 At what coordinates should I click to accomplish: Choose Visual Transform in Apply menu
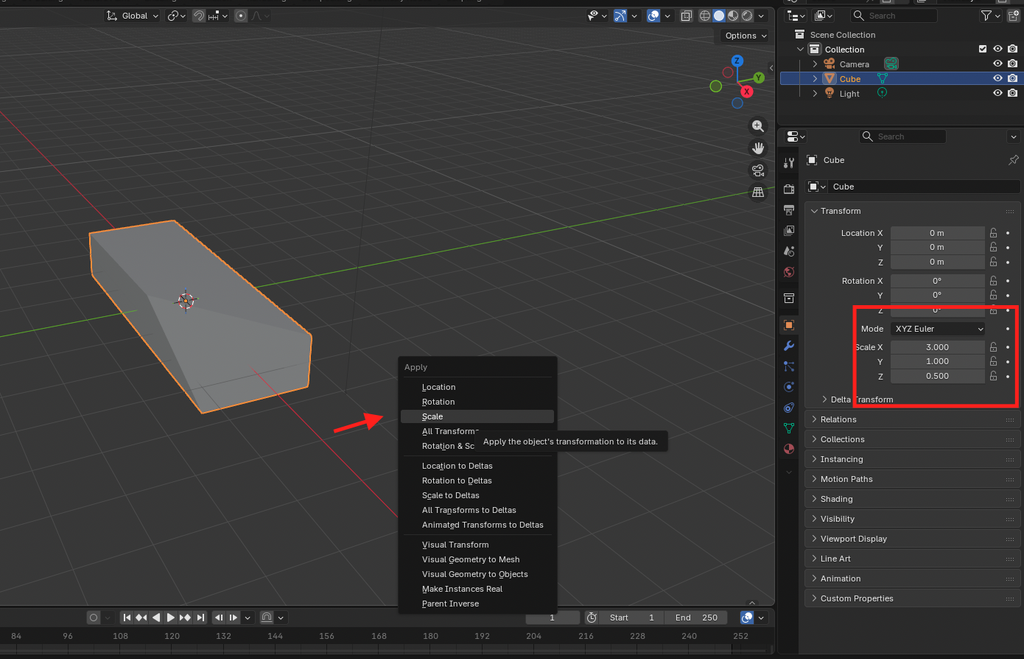click(x=477, y=545)
